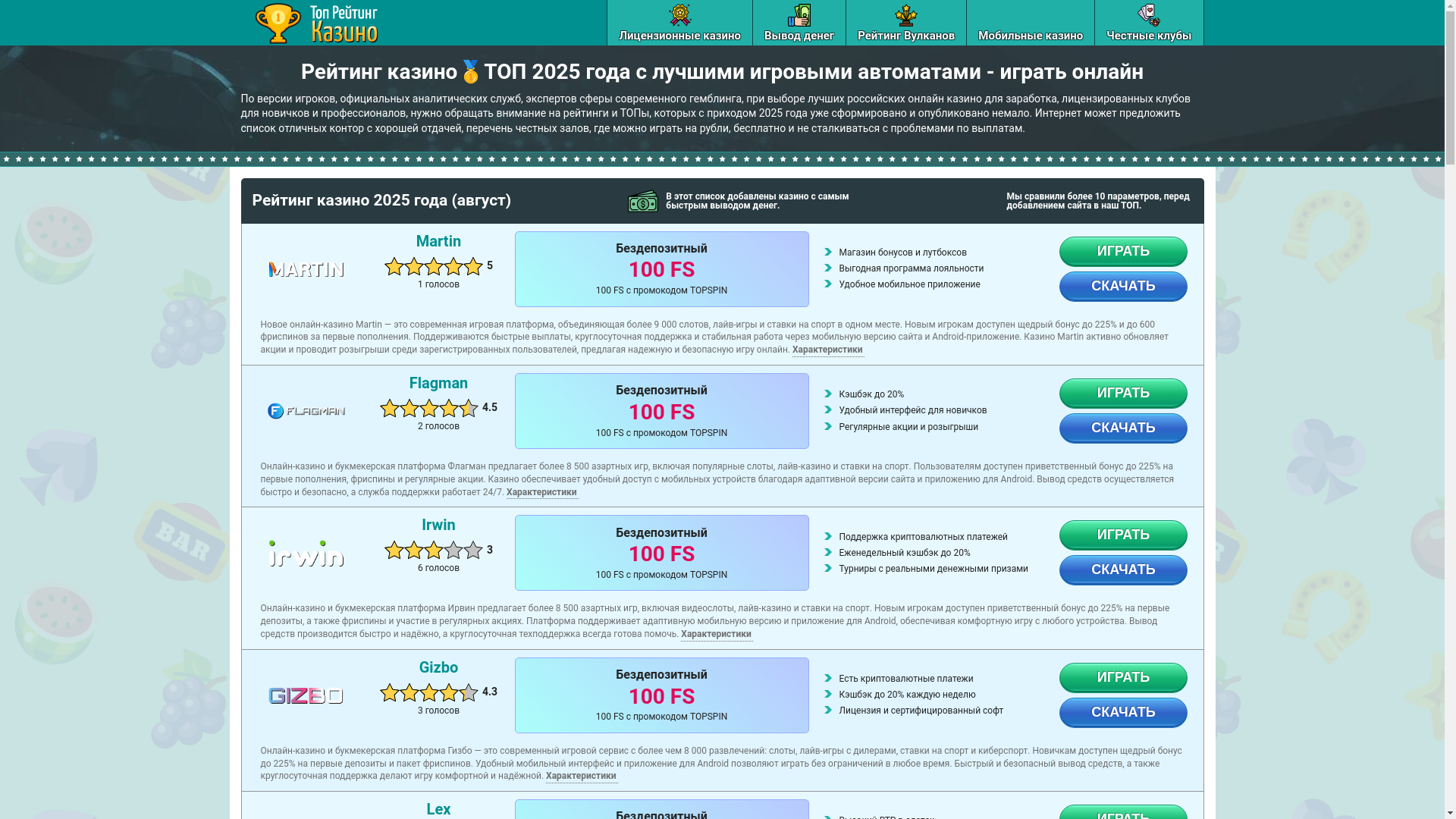1456x819 pixels.
Task: Click the Gizbo casino logo
Action: point(306,695)
